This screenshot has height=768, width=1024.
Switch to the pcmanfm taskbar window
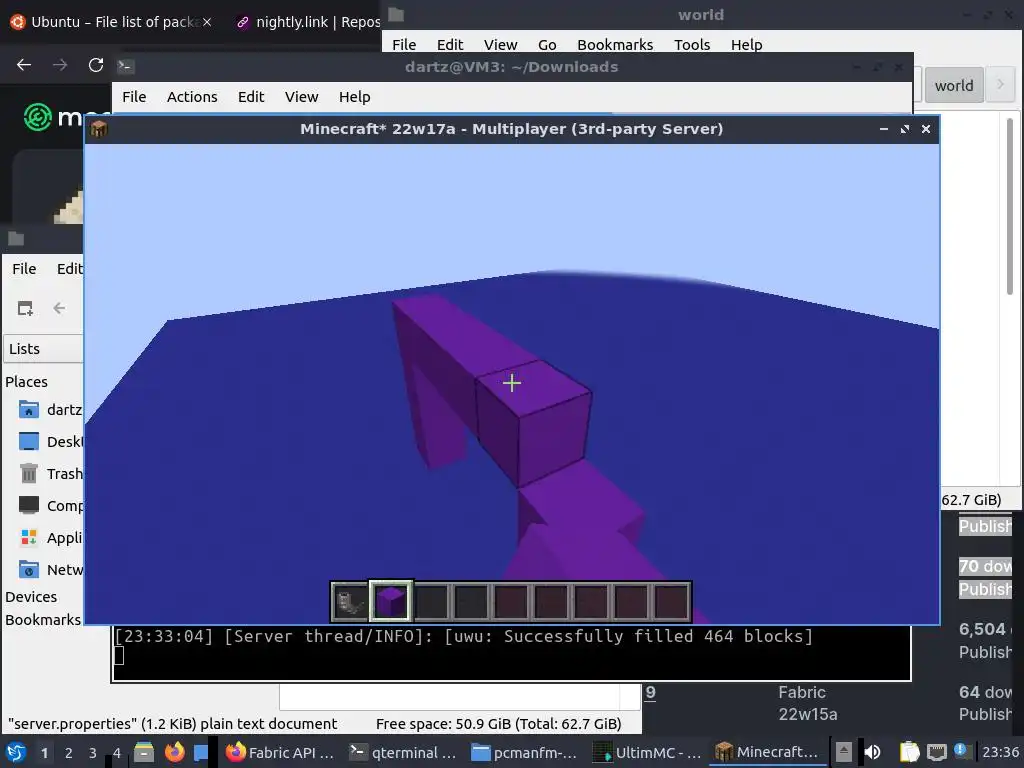click(x=524, y=752)
